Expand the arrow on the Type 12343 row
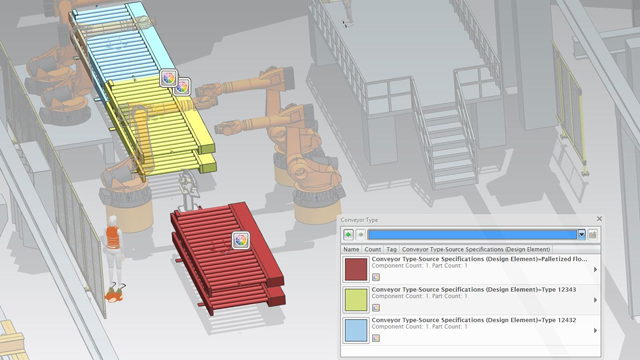Image resolution: width=640 pixels, height=360 pixels. click(x=595, y=300)
